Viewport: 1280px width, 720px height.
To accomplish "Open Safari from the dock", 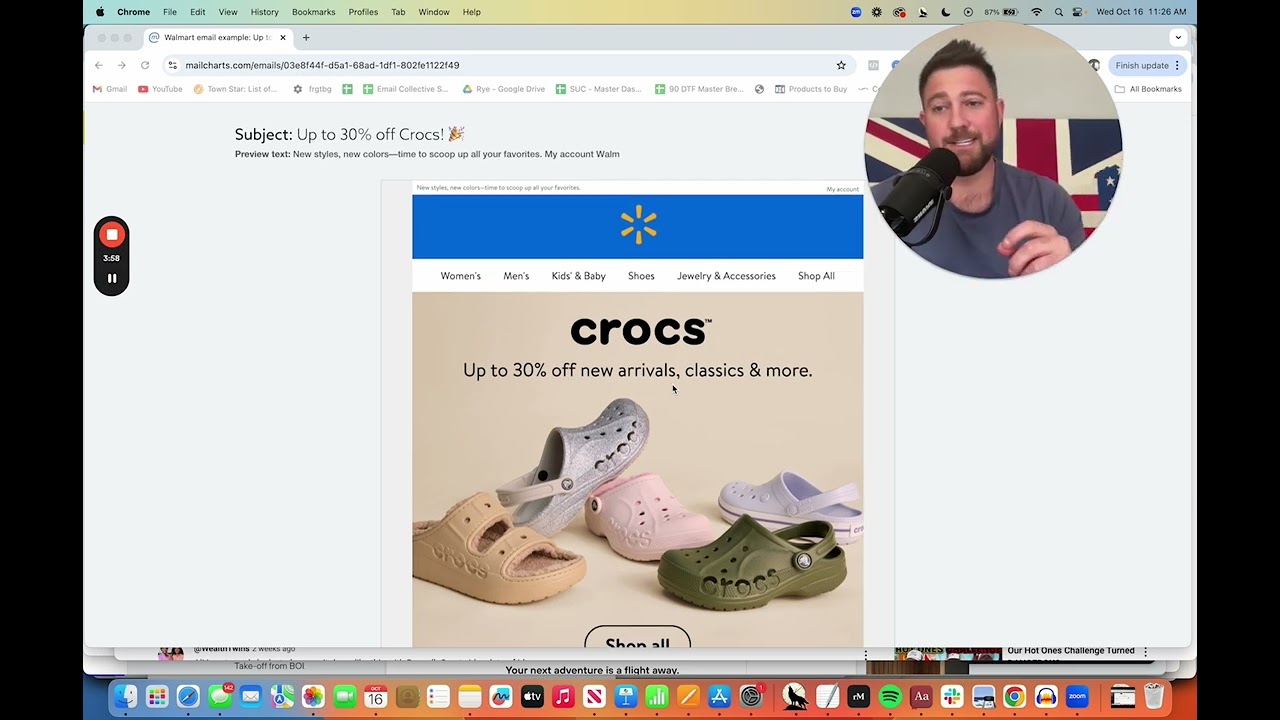I will (188, 697).
